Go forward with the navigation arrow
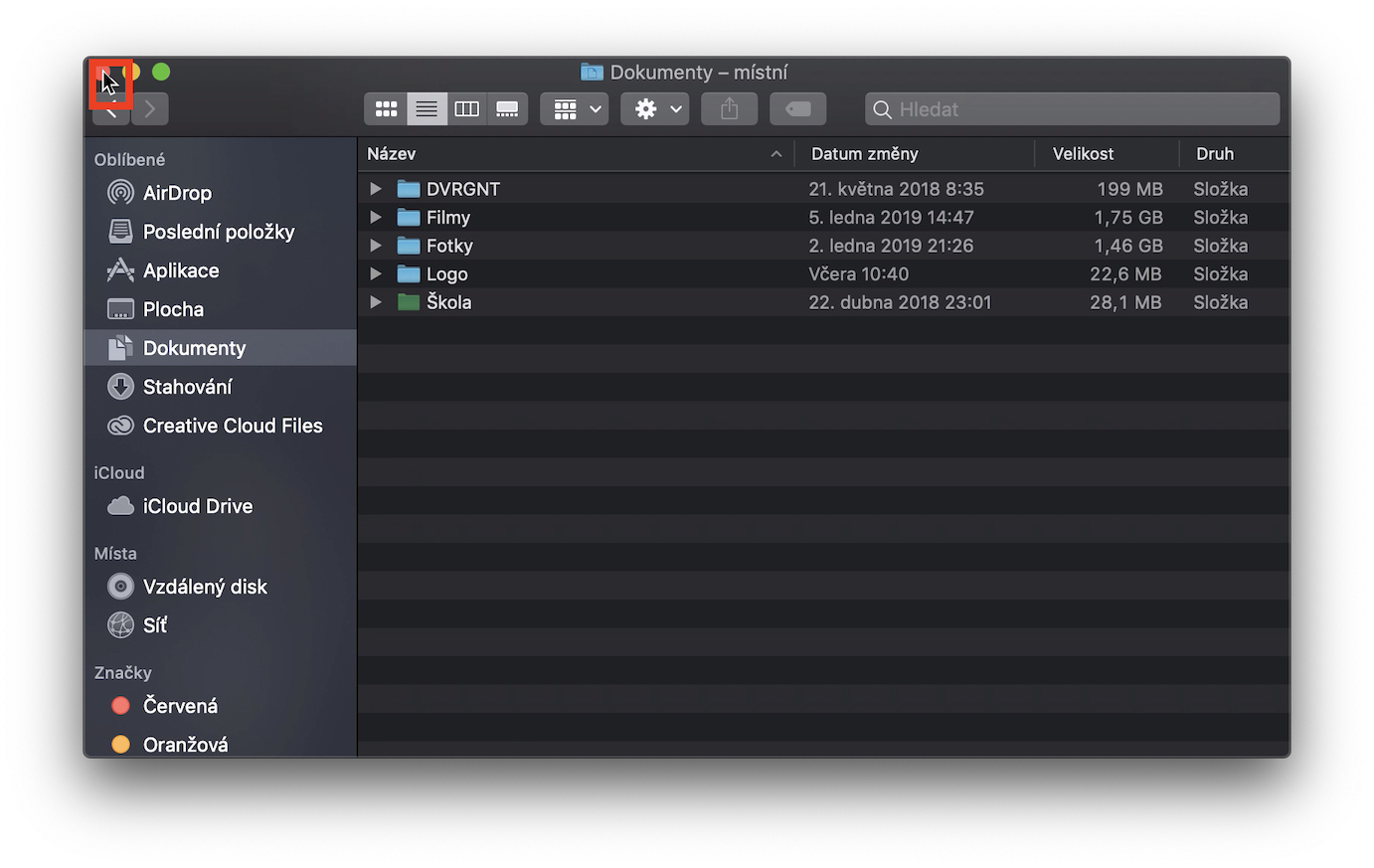The image size is (1374, 868). 150,109
